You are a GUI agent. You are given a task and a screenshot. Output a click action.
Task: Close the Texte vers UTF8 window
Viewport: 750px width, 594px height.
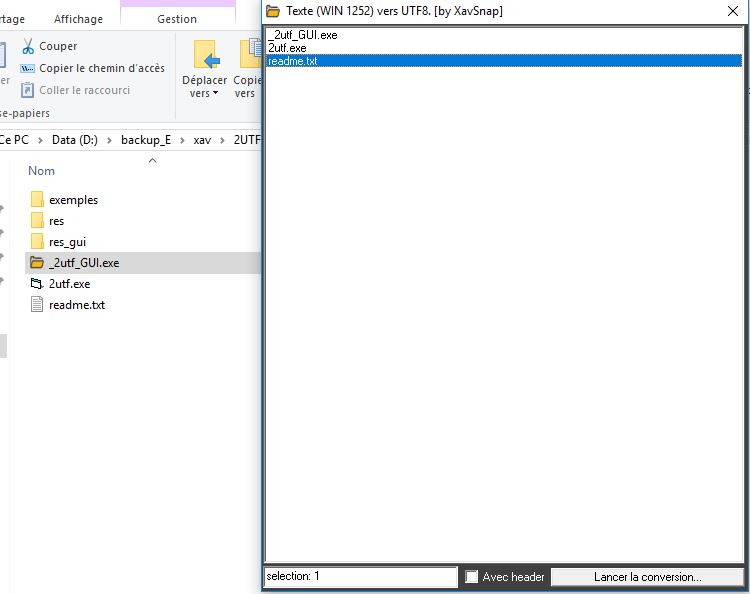point(732,11)
